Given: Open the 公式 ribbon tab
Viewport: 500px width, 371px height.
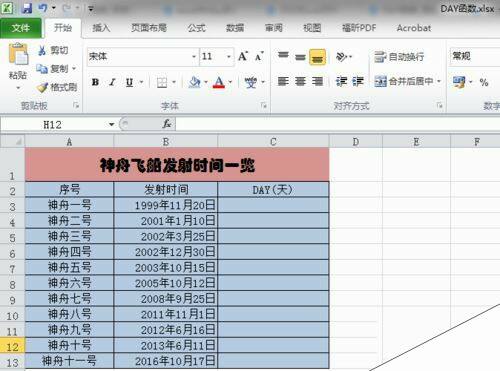Looking at the screenshot, I should (x=197, y=28).
